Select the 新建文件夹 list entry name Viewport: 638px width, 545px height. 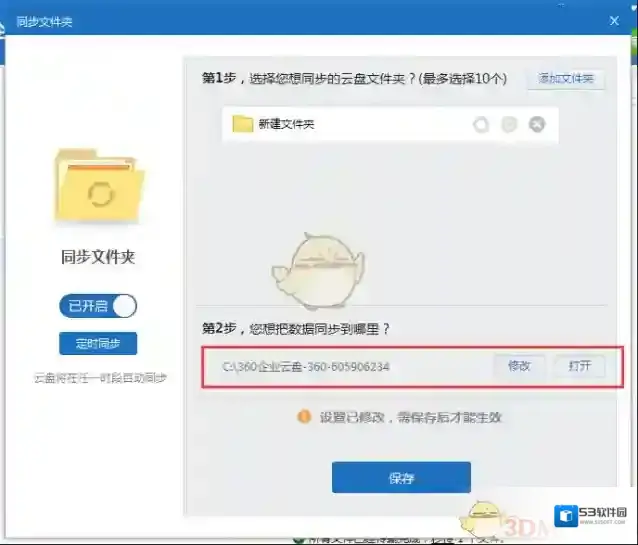[x=286, y=125]
